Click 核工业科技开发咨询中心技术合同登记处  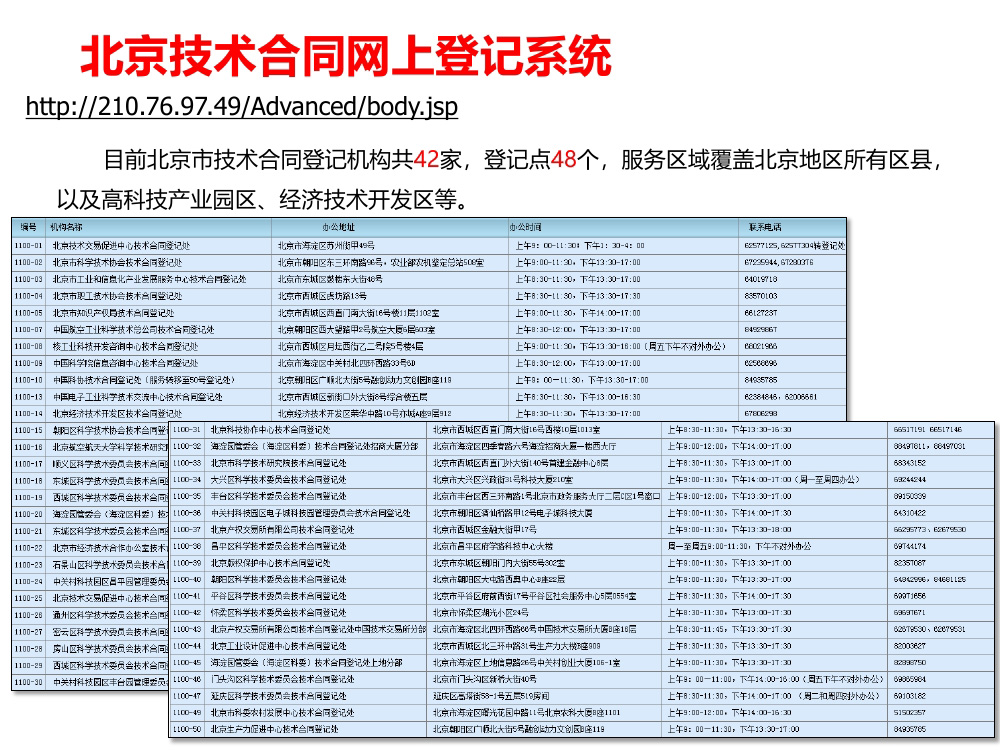click(x=125, y=346)
